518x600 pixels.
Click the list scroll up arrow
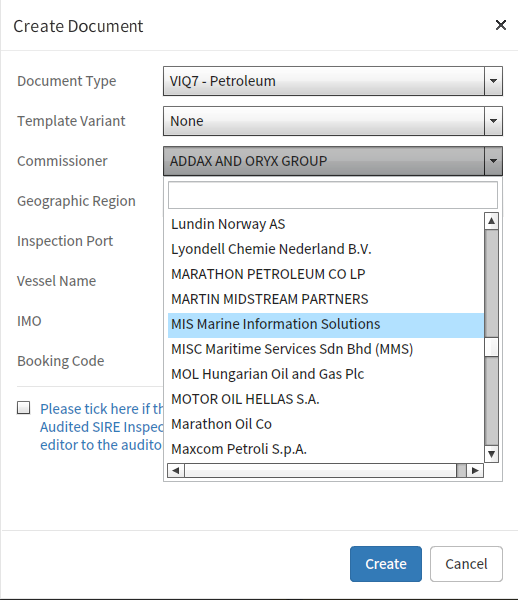click(491, 221)
